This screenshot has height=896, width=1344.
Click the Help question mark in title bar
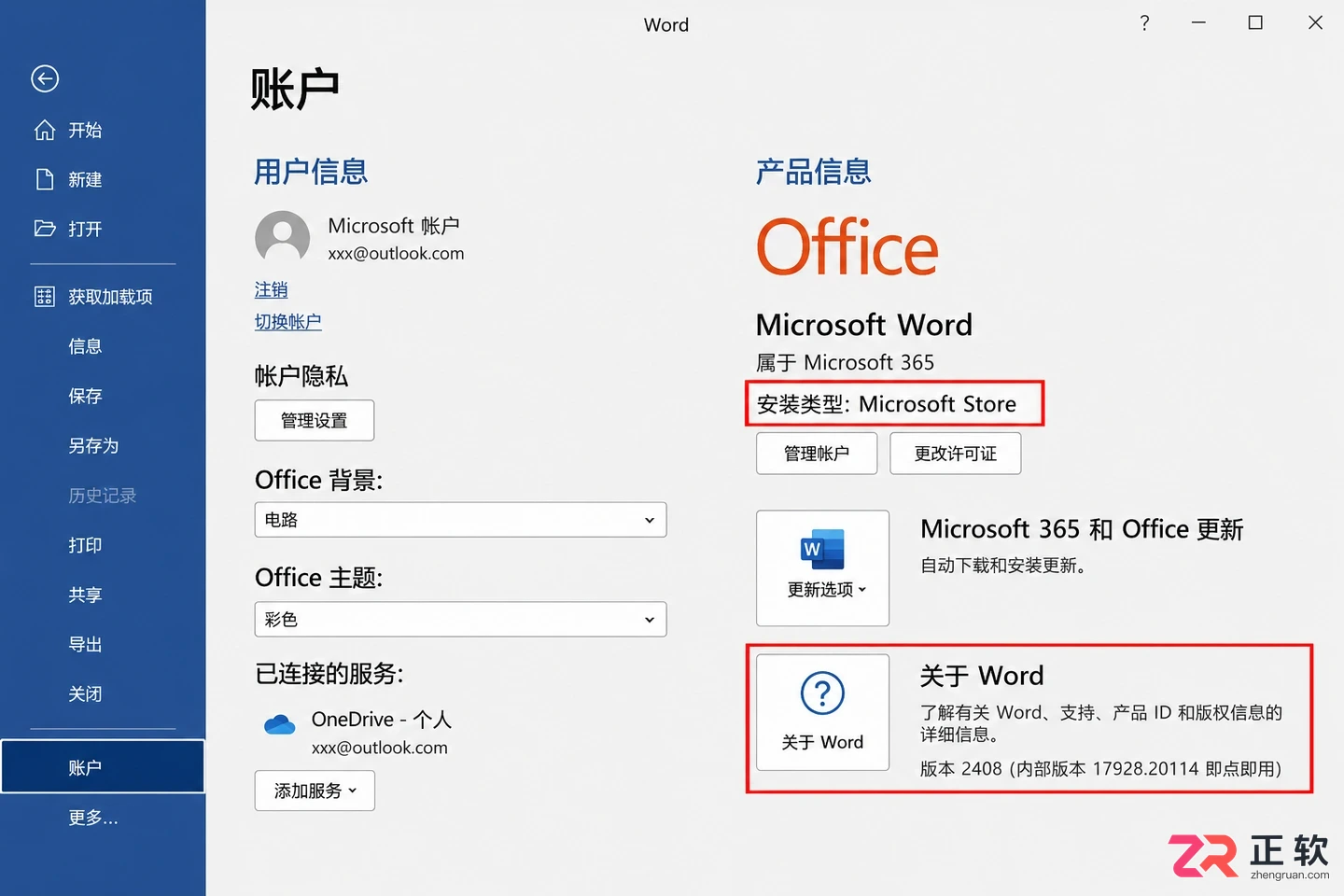[x=1144, y=23]
